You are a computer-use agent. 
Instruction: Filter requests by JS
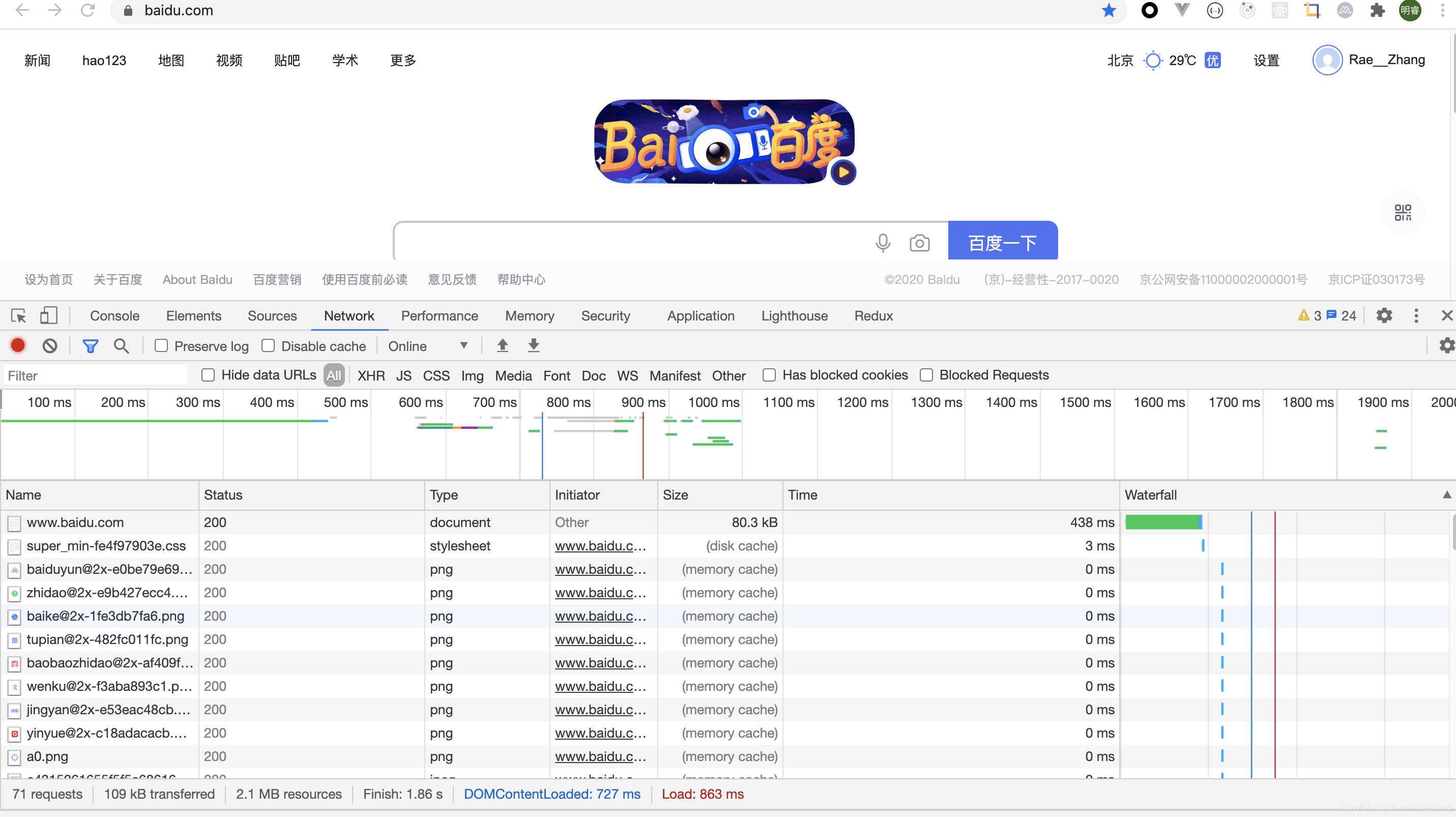click(403, 376)
